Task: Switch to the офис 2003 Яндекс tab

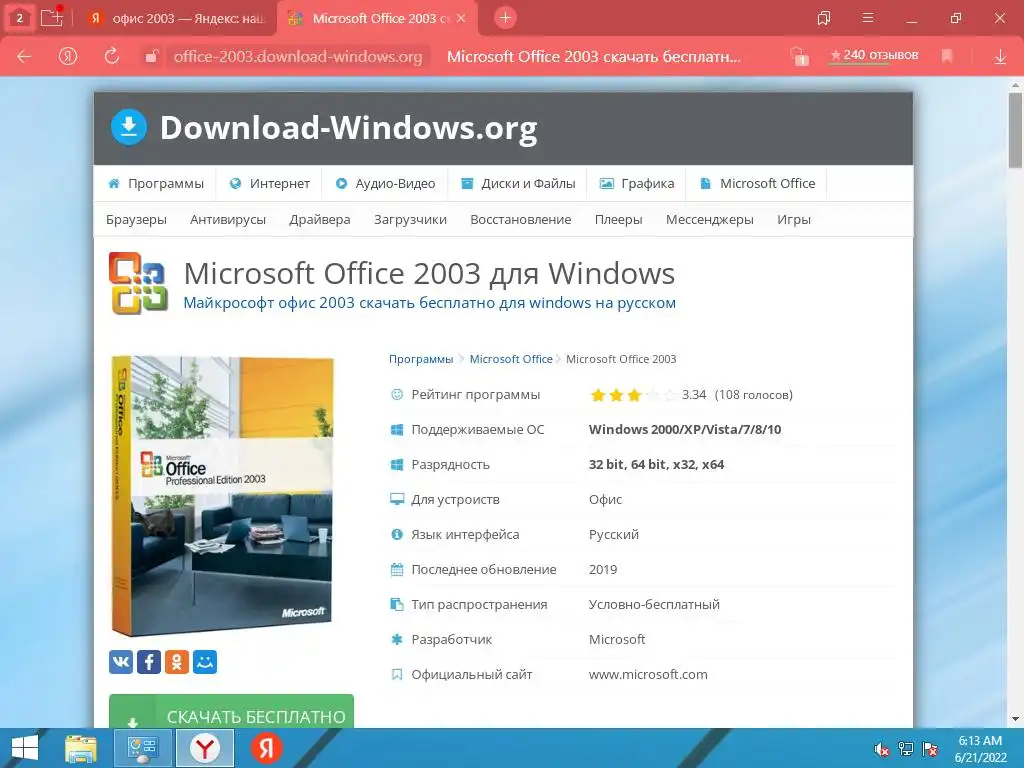Action: [x=178, y=18]
